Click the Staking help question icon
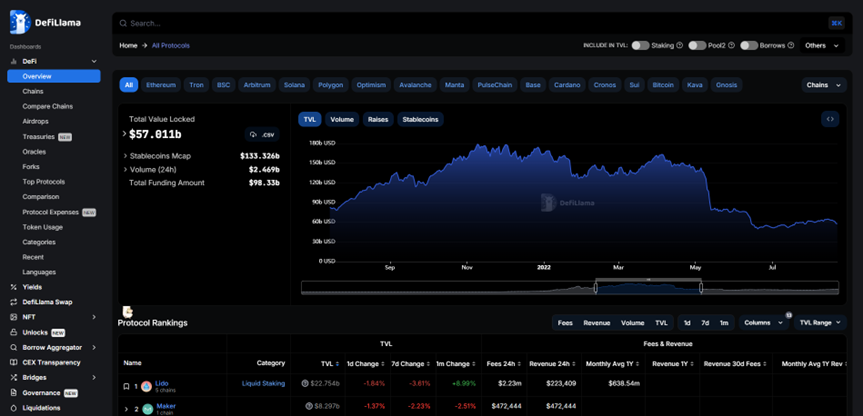The image size is (863, 416). tap(679, 46)
